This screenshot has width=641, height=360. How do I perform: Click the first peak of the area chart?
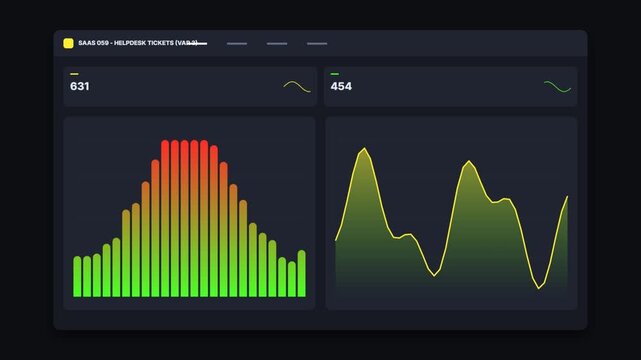tap(364, 149)
